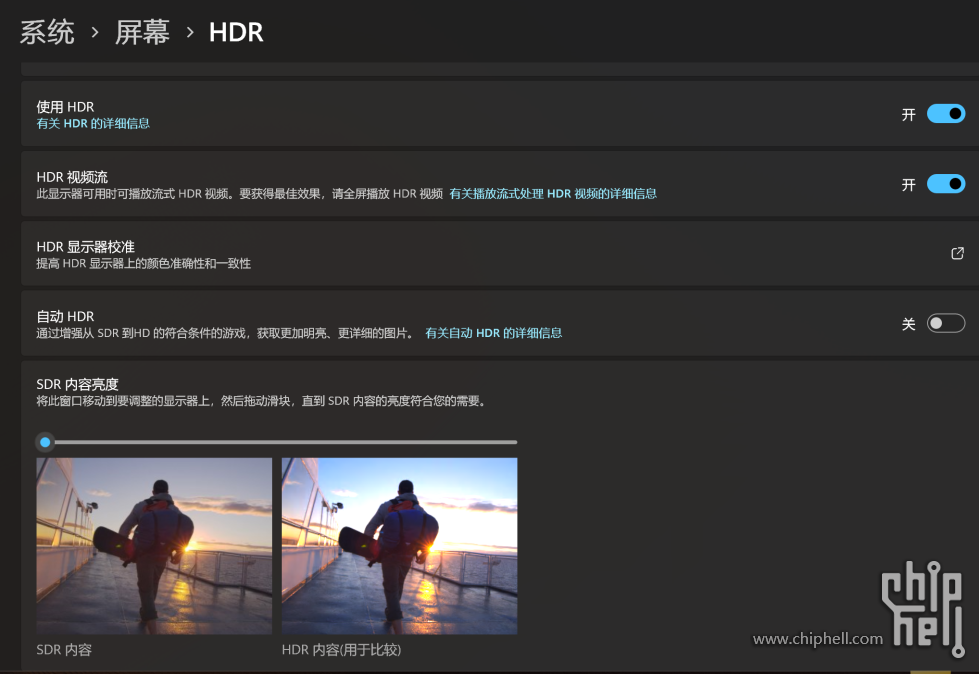Enable the 自动 HDR toggle
979x674 pixels.
[x=945, y=323]
